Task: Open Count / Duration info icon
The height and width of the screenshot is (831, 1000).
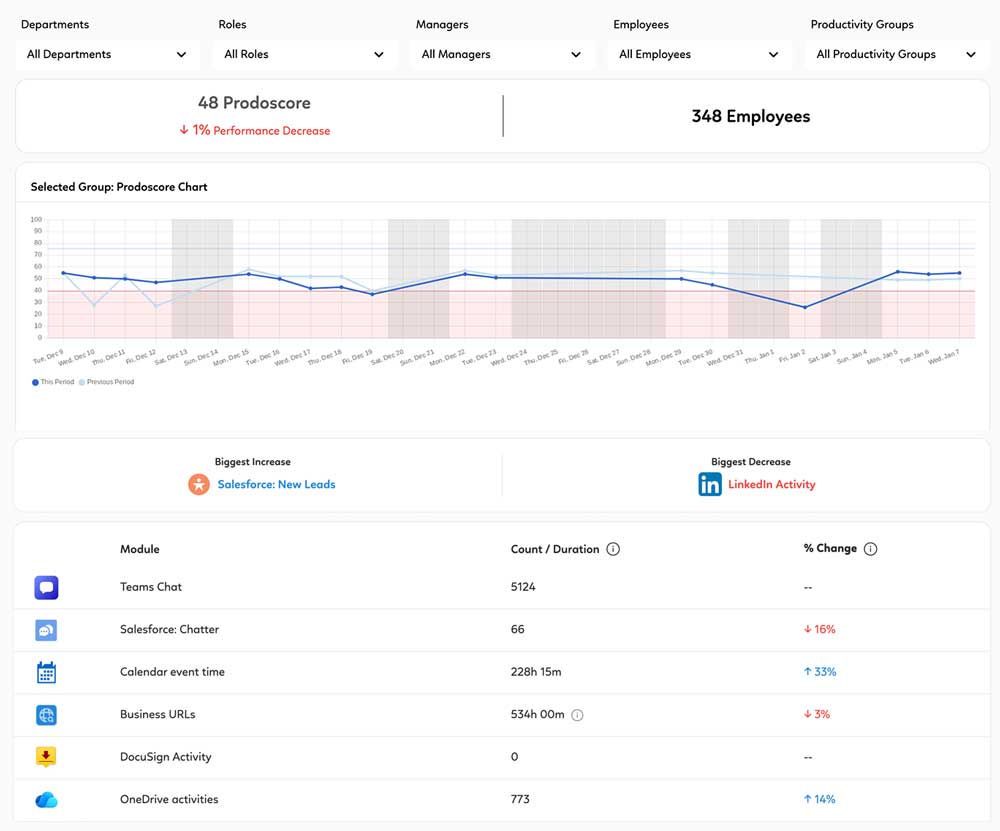Action: [x=613, y=549]
